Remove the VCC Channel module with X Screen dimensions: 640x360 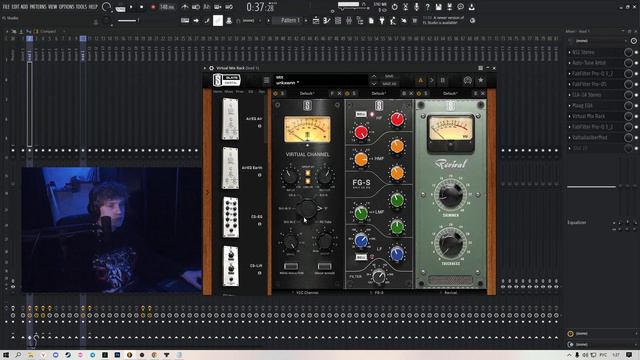(x=339, y=93)
